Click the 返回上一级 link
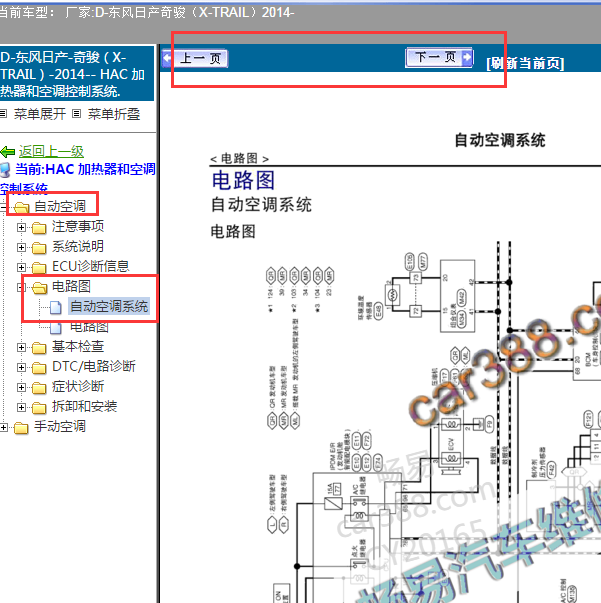This screenshot has width=601, height=603. click(x=51, y=152)
